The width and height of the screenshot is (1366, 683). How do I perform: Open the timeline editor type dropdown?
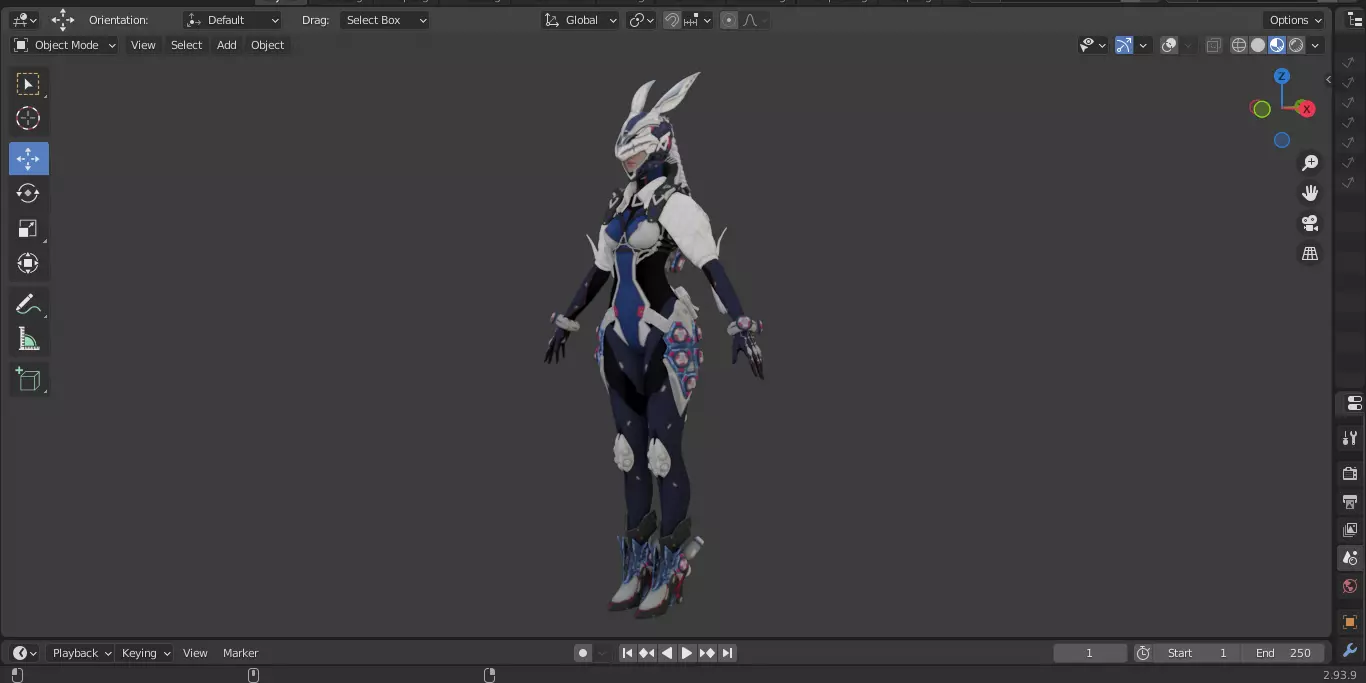point(25,653)
